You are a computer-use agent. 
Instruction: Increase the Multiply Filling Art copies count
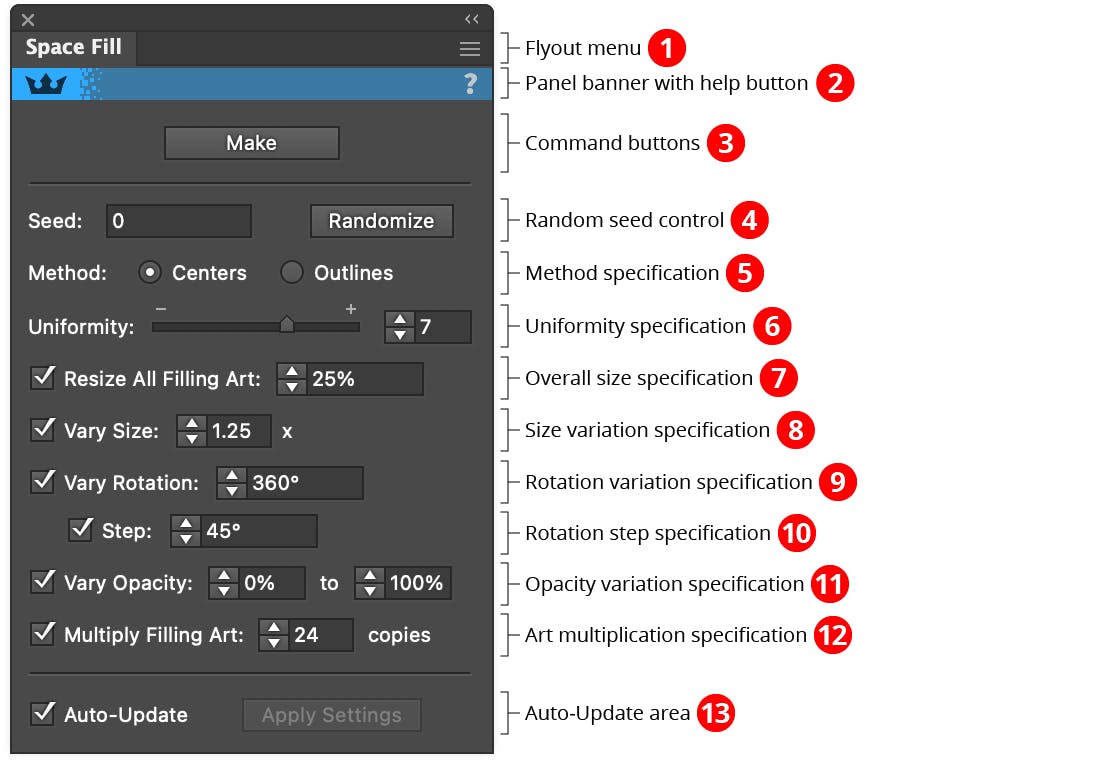pyautogui.click(x=273, y=628)
